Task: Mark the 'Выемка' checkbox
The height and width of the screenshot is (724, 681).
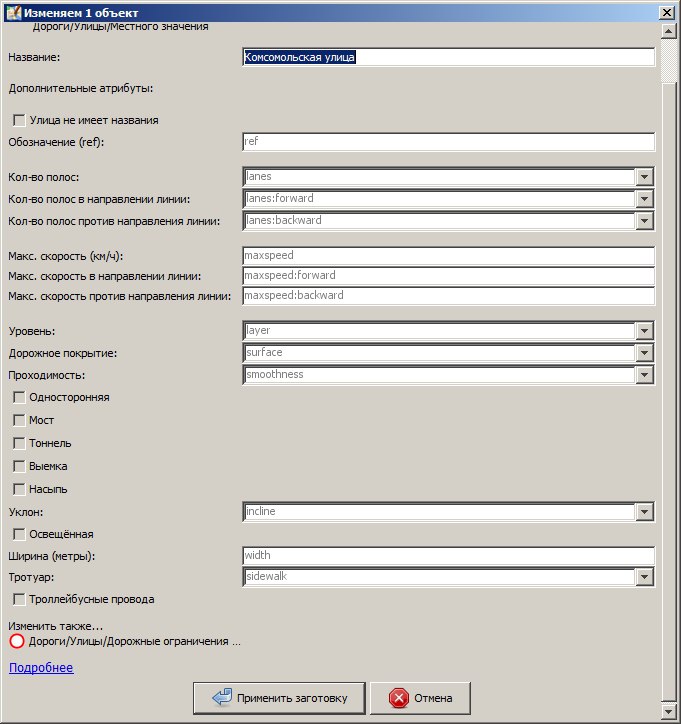Action: pyautogui.click(x=19, y=466)
